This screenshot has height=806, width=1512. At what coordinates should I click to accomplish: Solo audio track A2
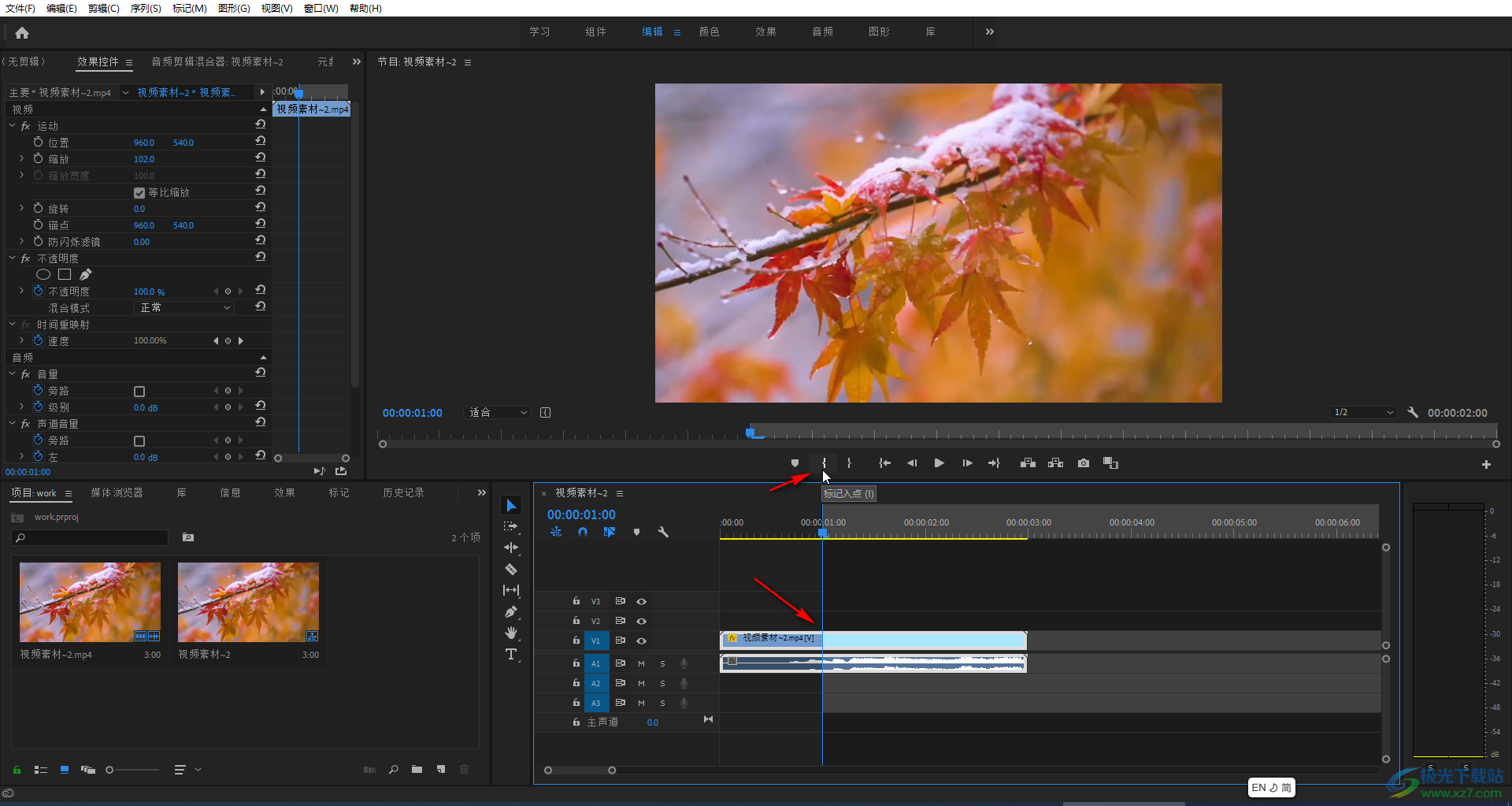662,683
